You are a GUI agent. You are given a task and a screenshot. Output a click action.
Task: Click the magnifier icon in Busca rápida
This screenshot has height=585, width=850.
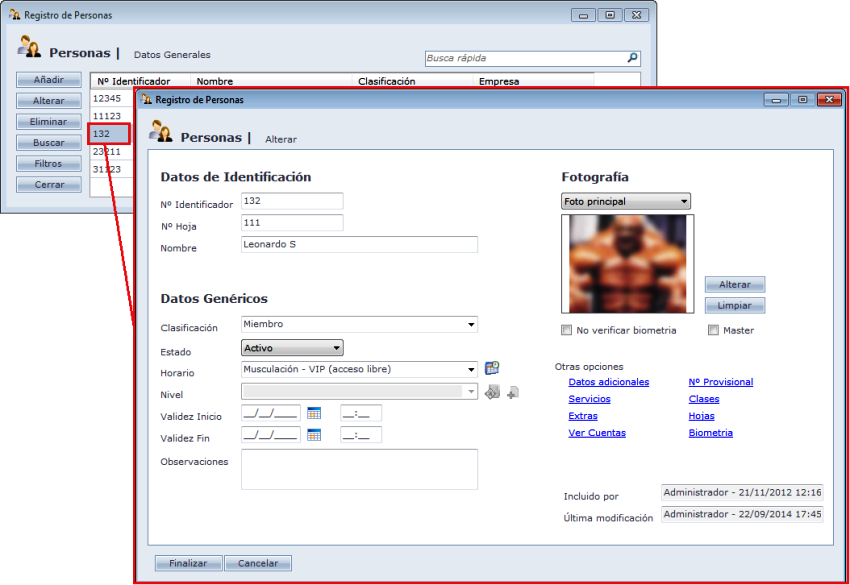632,58
